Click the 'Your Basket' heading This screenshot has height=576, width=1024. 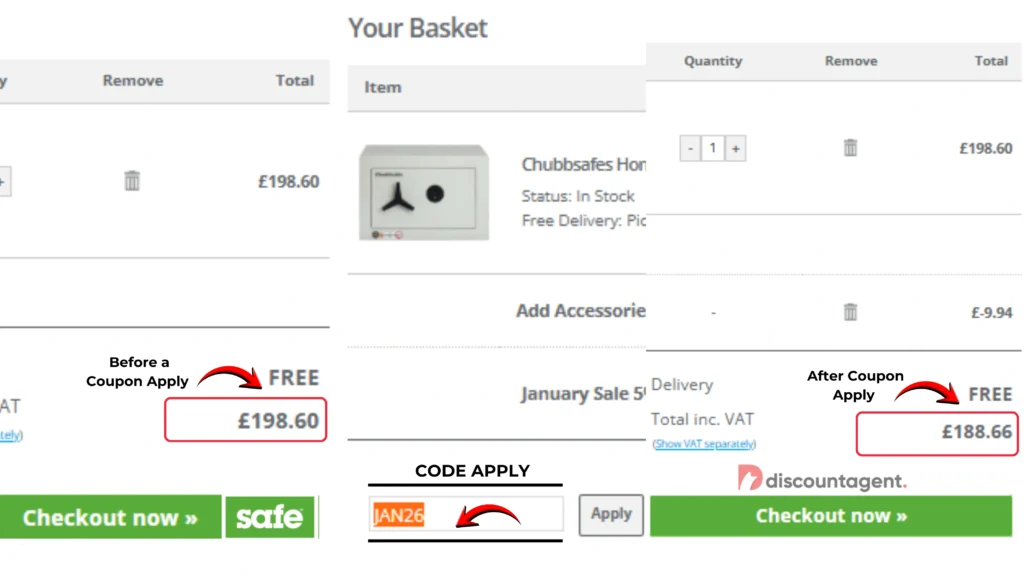(x=418, y=28)
